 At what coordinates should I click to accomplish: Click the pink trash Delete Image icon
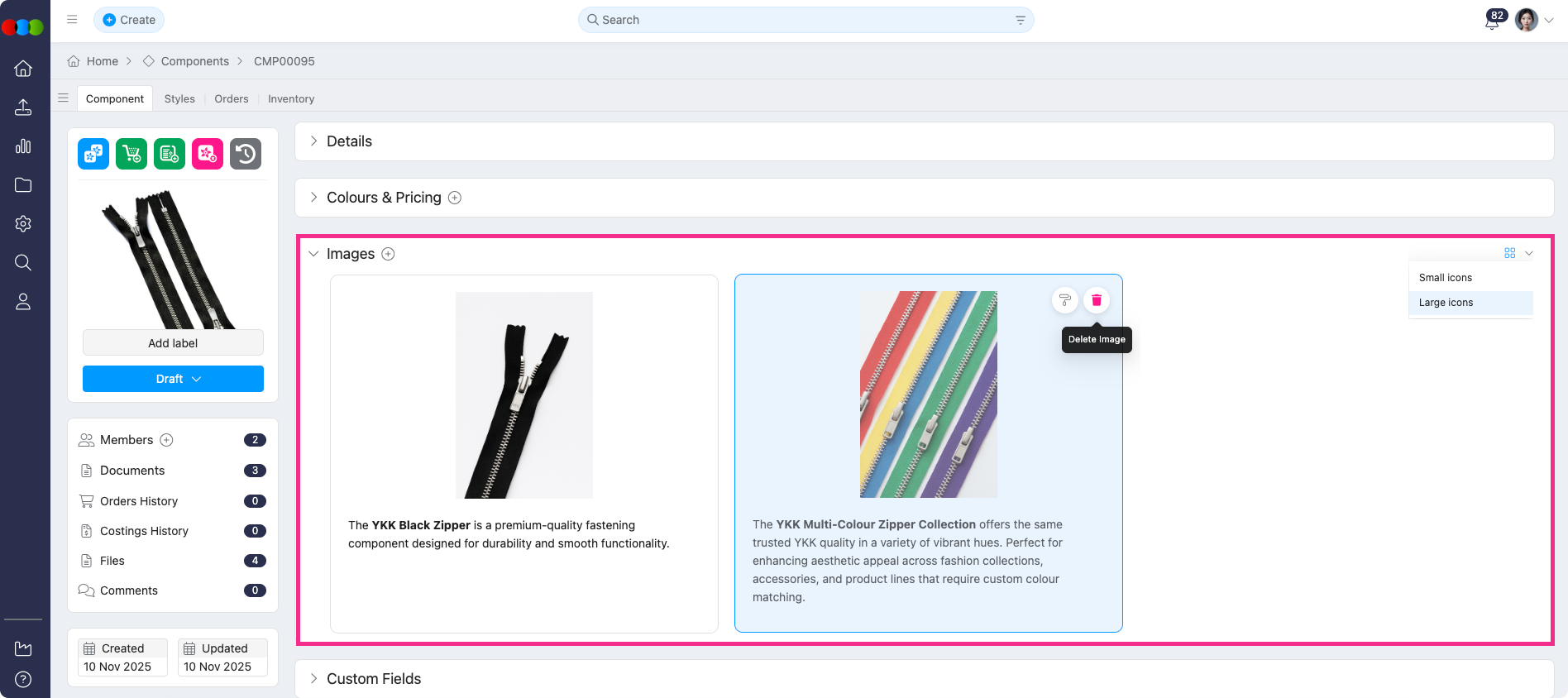(1097, 300)
